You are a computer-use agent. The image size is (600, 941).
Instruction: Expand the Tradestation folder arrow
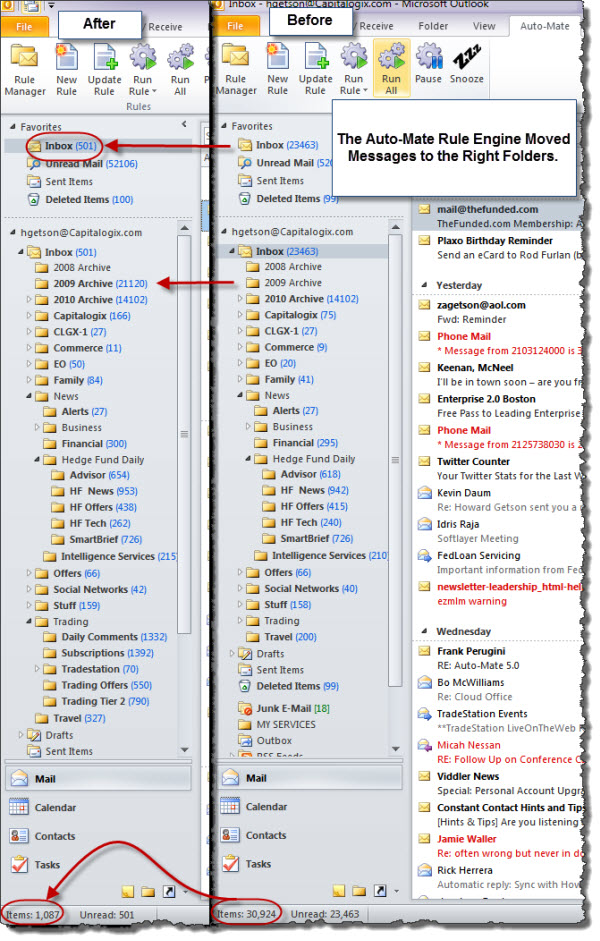[x=37, y=669]
